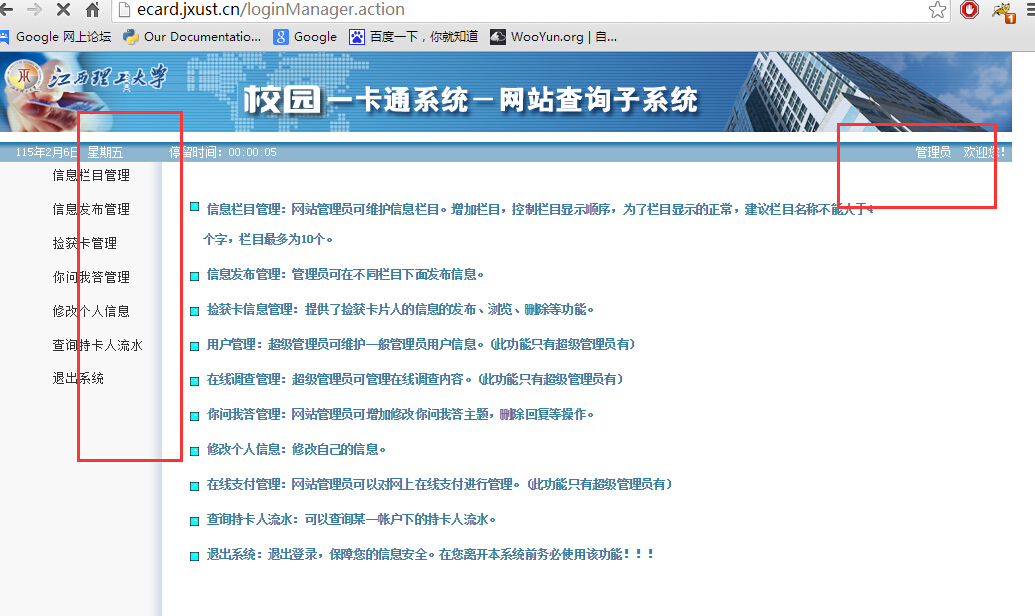Open 查询持卡人流水 in the sidebar menu
Viewport: 1035px width, 616px height.
click(x=98, y=345)
